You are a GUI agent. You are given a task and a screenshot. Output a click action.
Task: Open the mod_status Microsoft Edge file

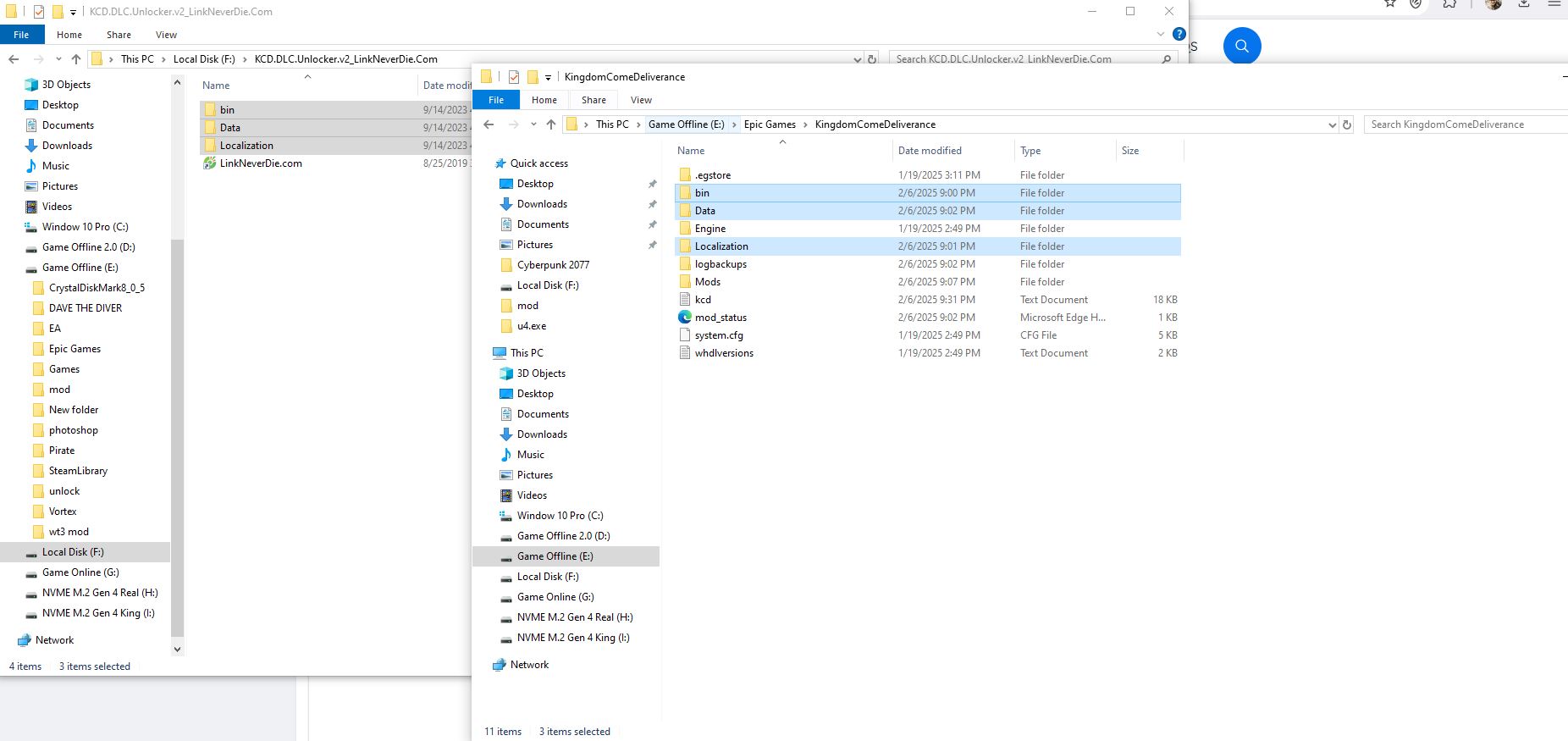click(x=721, y=318)
